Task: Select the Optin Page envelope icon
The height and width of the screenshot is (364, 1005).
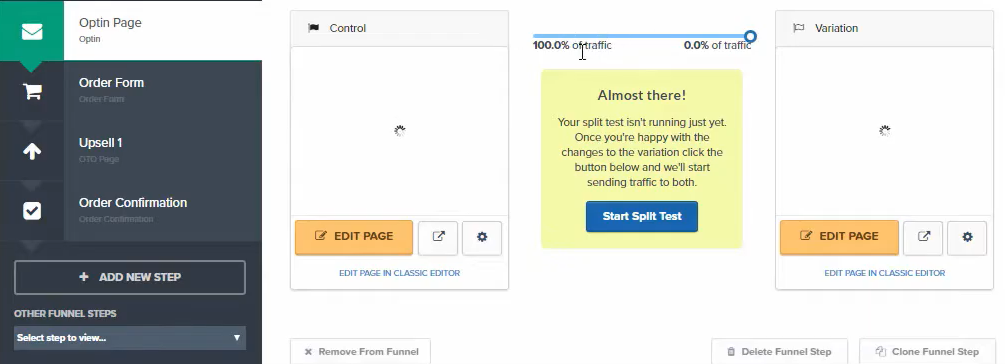Action: pos(32,31)
